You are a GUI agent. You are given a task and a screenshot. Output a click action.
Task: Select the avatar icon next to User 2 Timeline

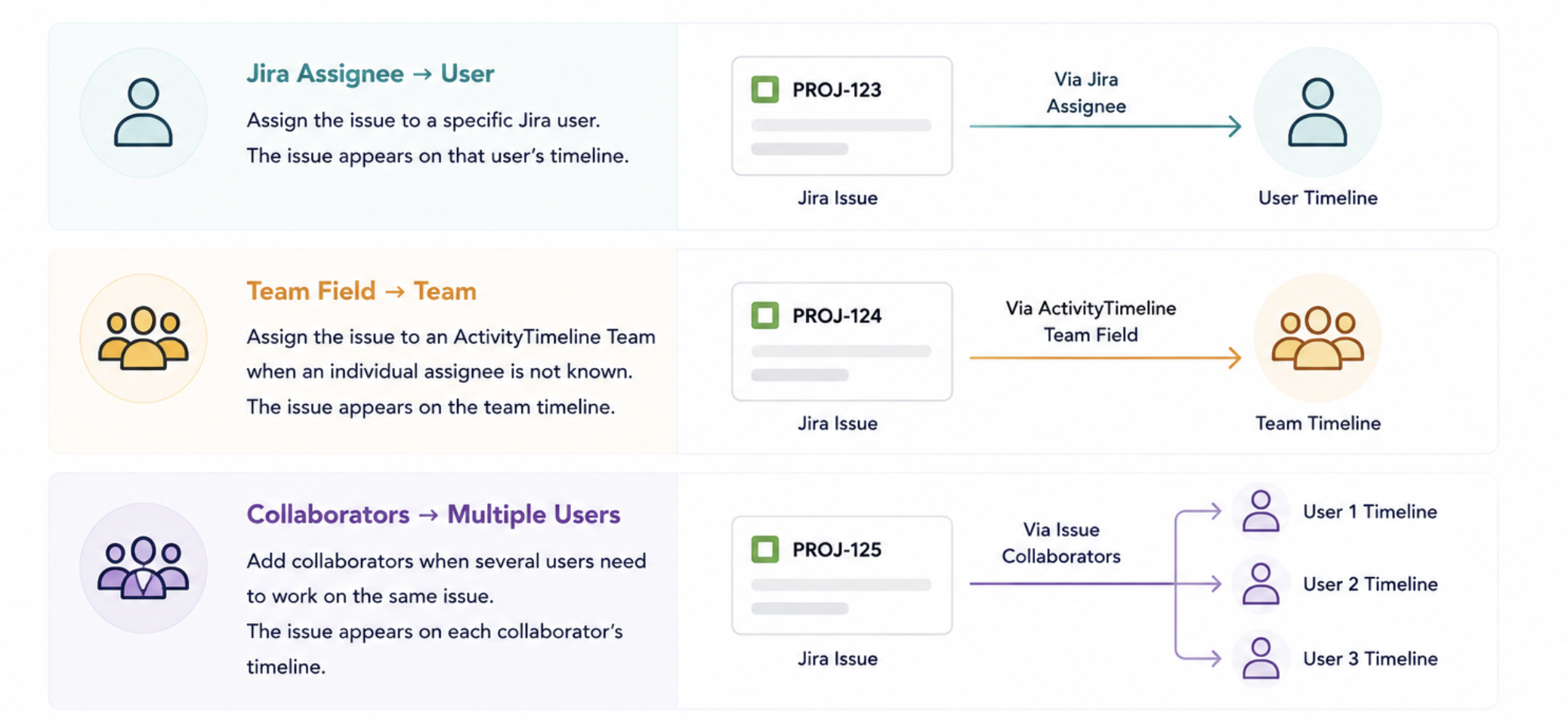click(x=1261, y=583)
